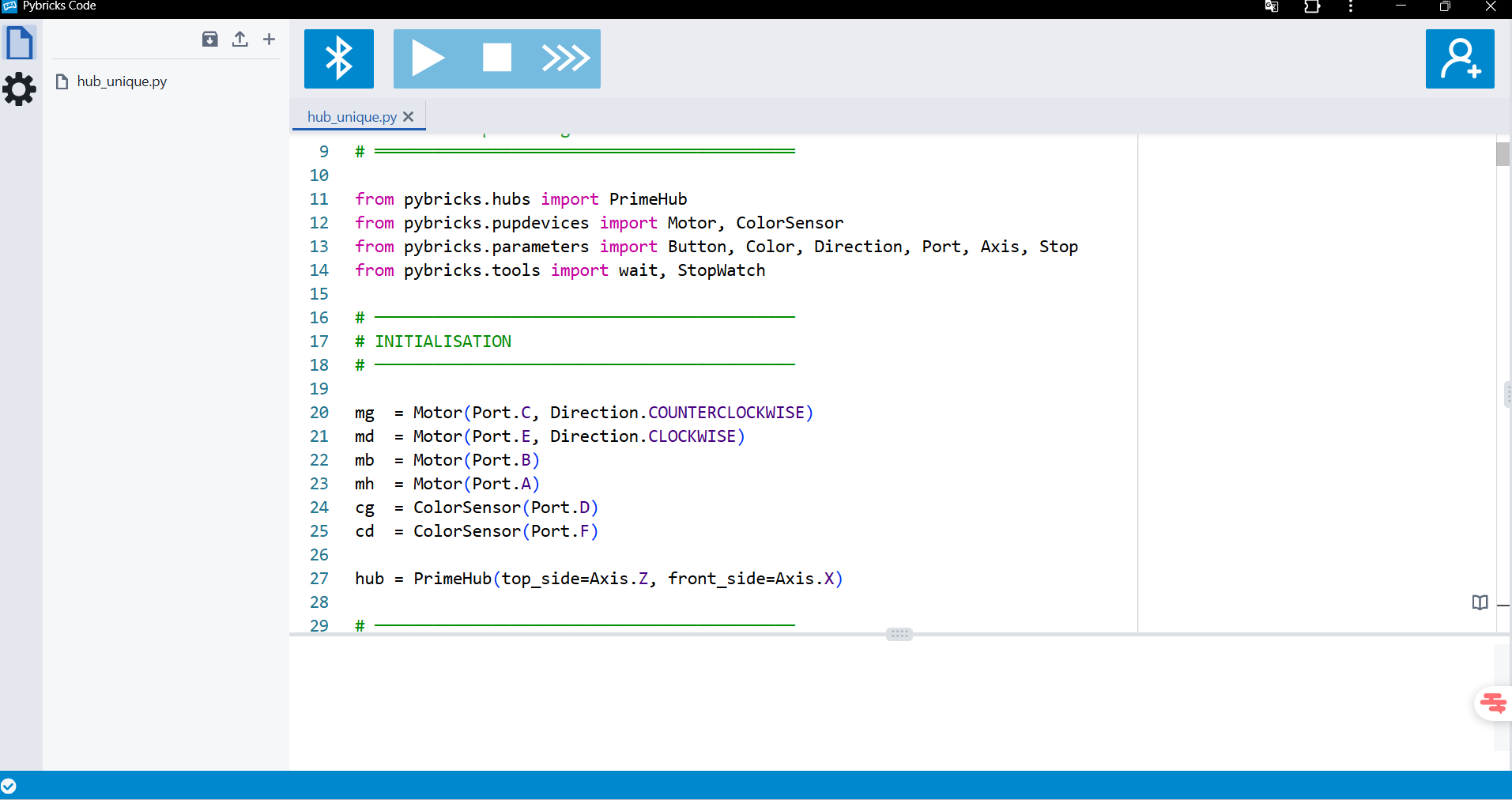This screenshot has width=1512, height=800.
Task: Click CLOCKWISE on line 21
Action: point(692,436)
